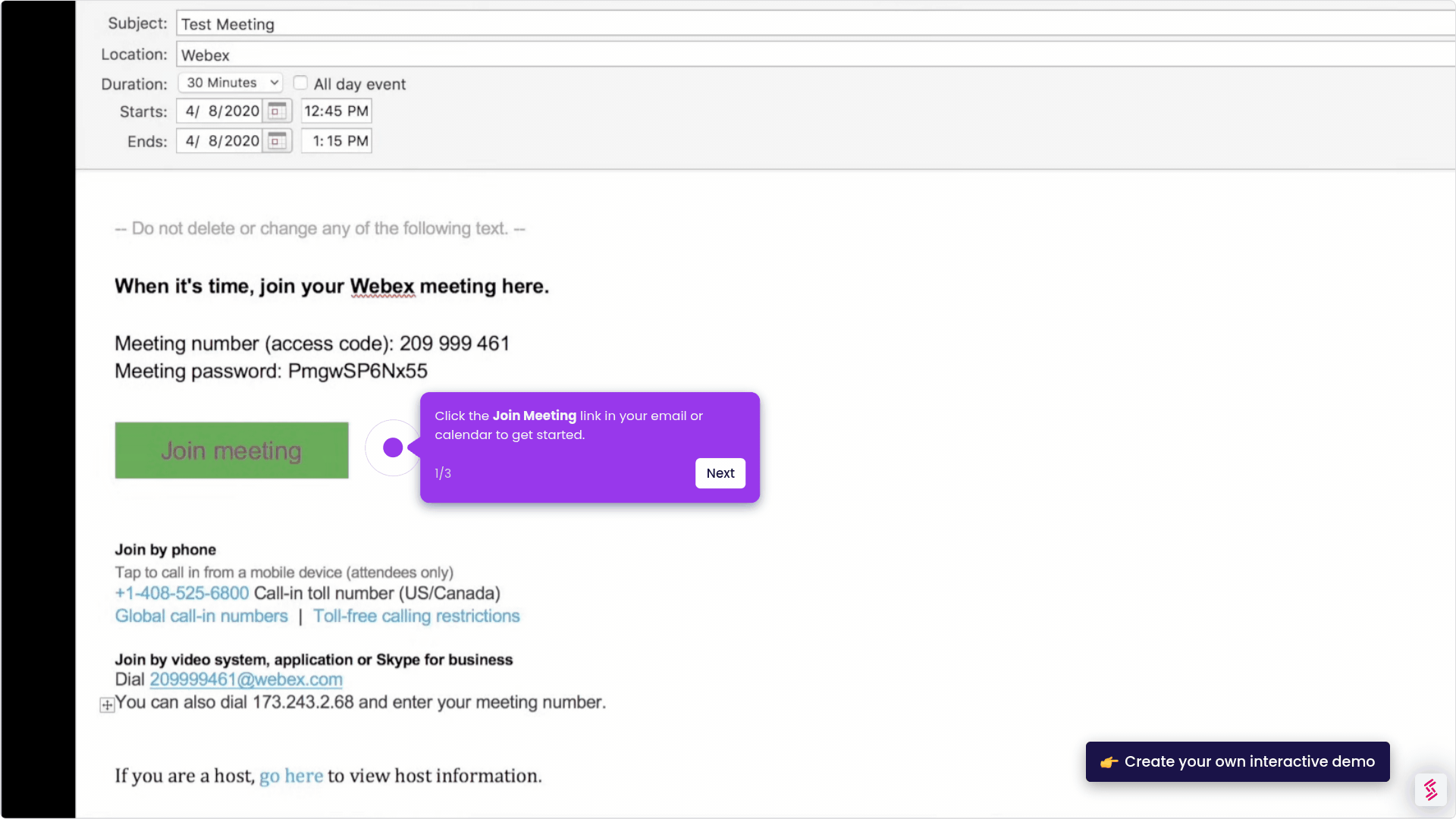Click the IP address 173.243.2.68 text
The width and height of the screenshot is (1456, 819).
pos(303,702)
